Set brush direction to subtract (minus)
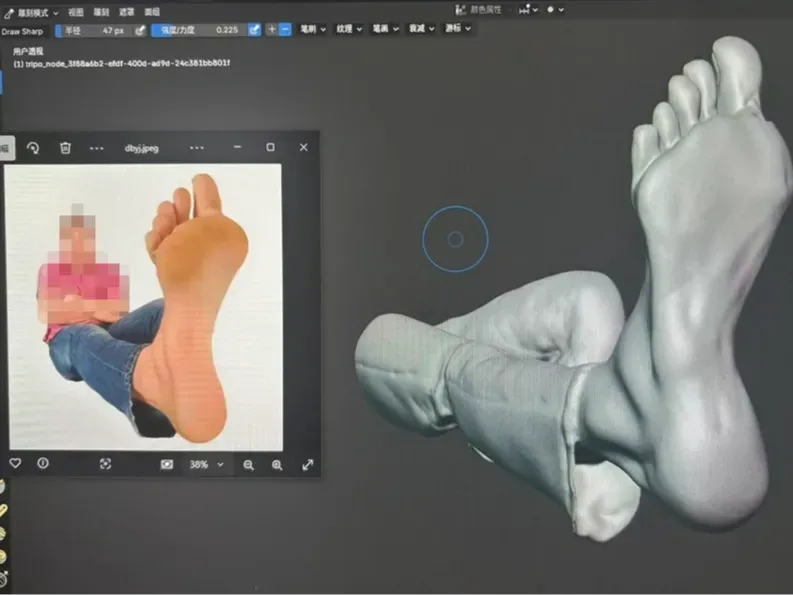The width and height of the screenshot is (793, 595). click(x=285, y=29)
